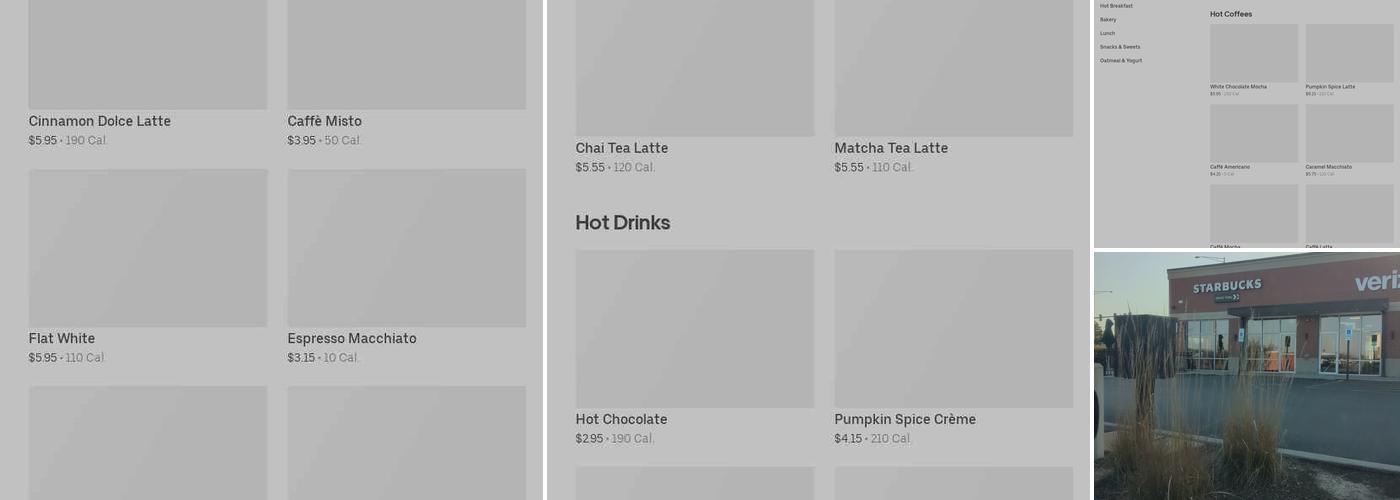
Task: Select the Flat White product image
Action: 148,247
